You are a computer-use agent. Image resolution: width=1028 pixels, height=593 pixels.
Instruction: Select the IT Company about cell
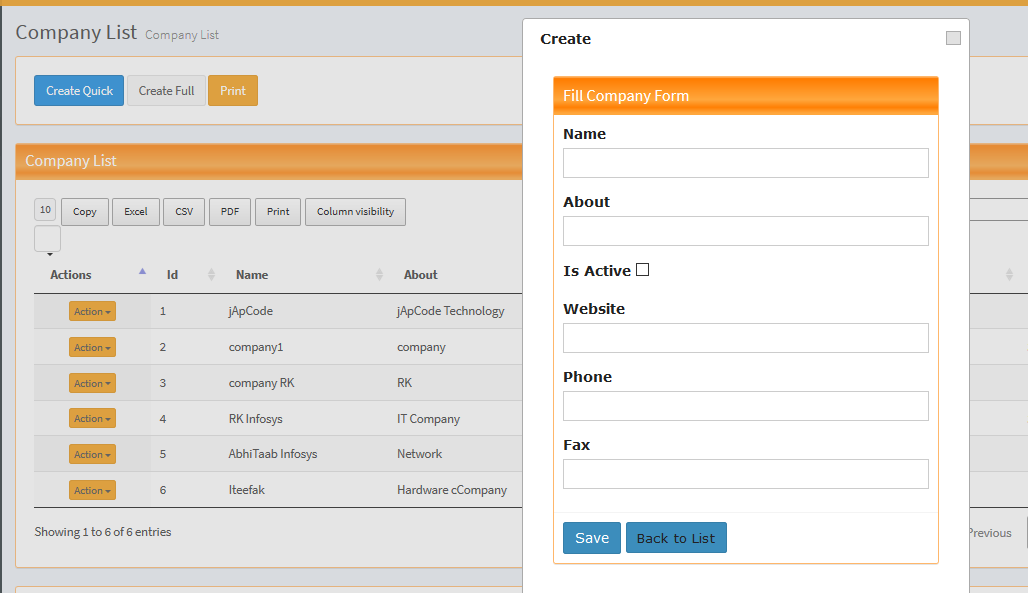(428, 419)
